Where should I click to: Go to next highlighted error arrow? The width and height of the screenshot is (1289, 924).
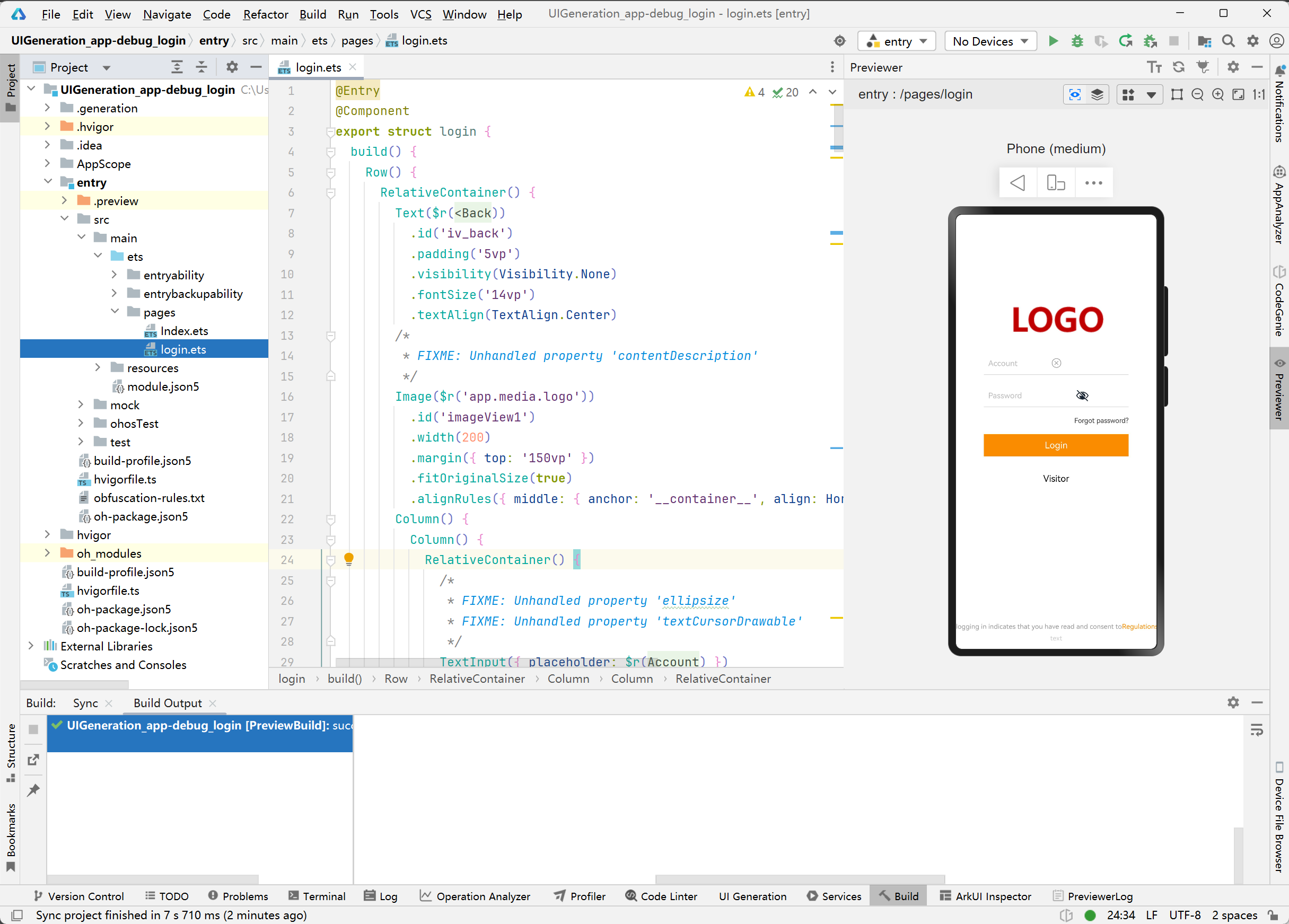(832, 92)
